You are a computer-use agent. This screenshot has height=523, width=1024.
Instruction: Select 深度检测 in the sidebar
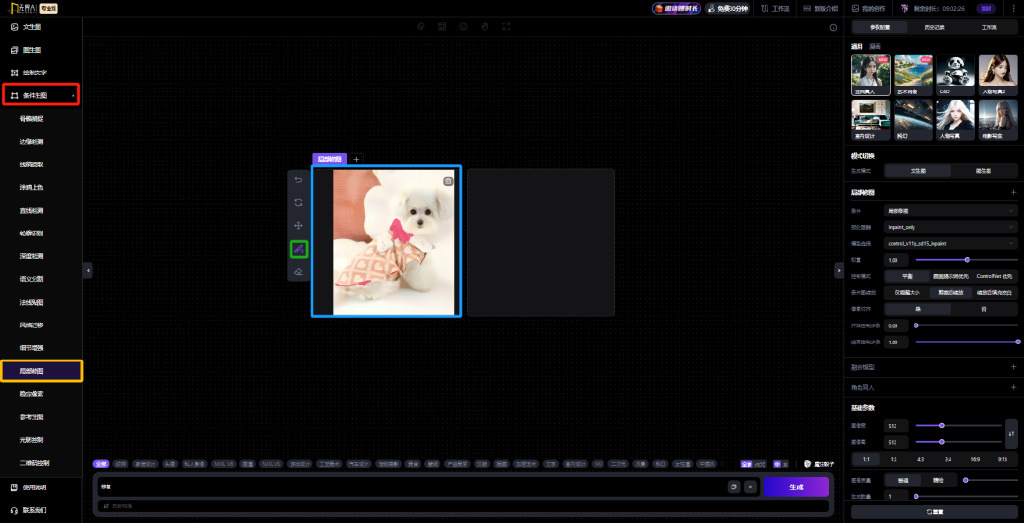[x=31, y=256]
